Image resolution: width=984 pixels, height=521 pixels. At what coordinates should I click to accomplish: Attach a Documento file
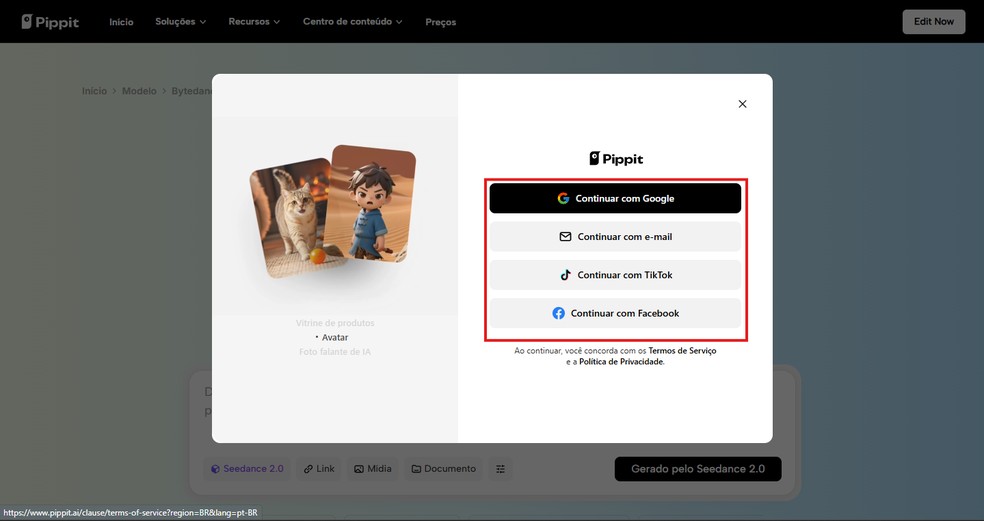[x=443, y=468]
